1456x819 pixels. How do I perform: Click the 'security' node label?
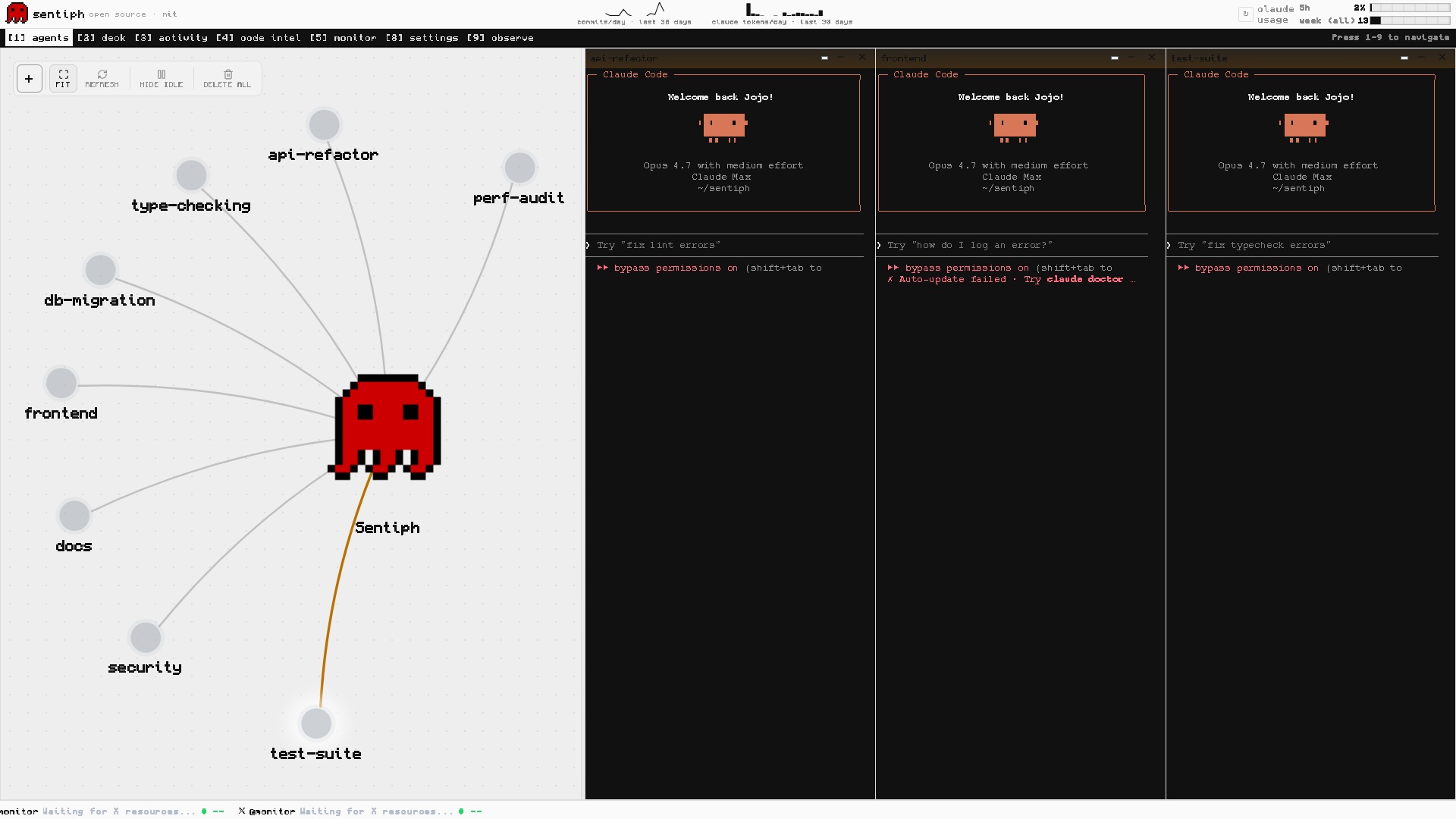pos(145,667)
